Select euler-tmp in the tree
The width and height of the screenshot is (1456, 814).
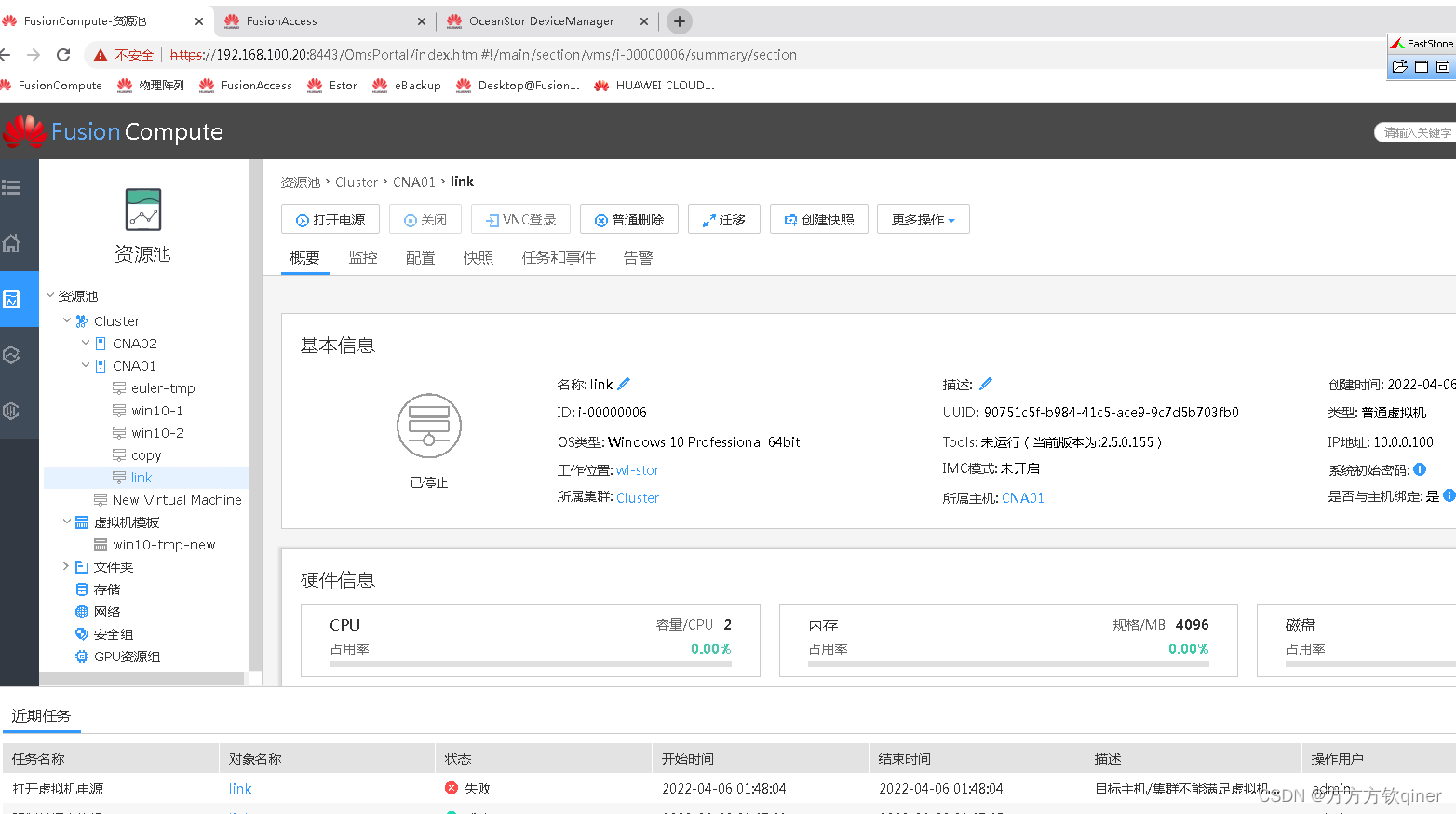tap(163, 388)
